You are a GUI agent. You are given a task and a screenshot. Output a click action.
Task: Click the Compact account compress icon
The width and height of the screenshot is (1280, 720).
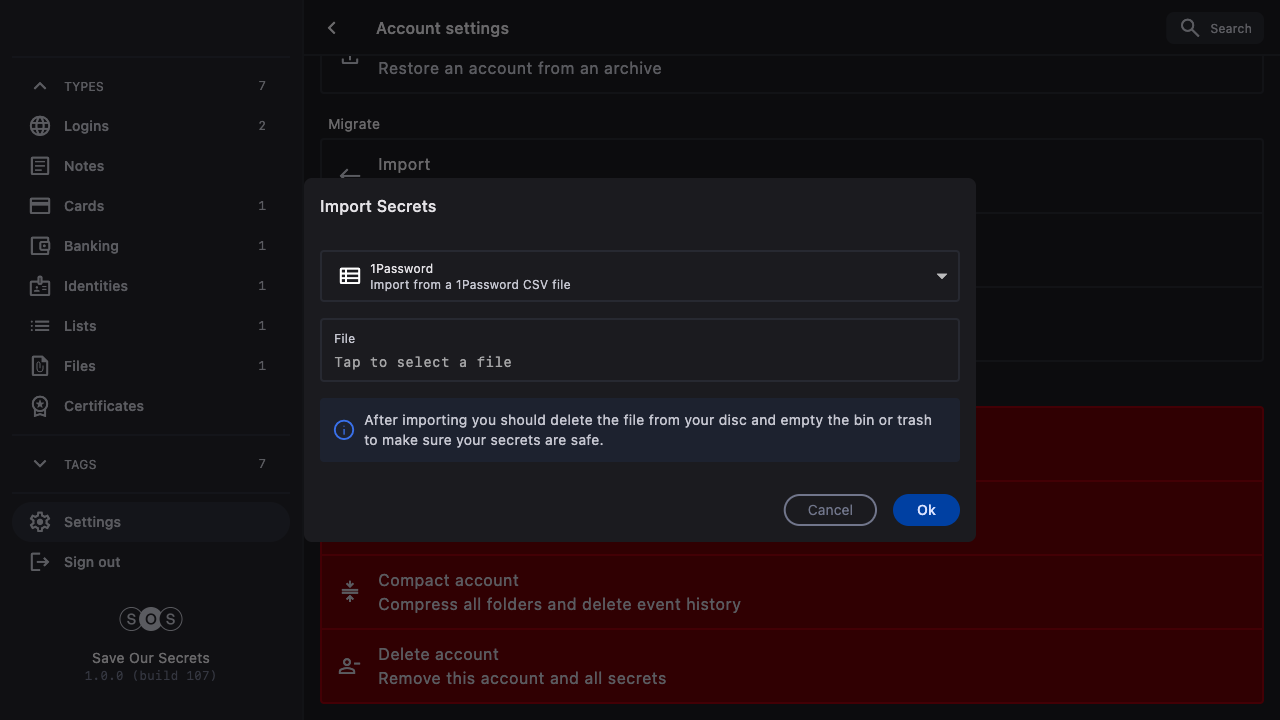pyautogui.click(x=350, y=592)
